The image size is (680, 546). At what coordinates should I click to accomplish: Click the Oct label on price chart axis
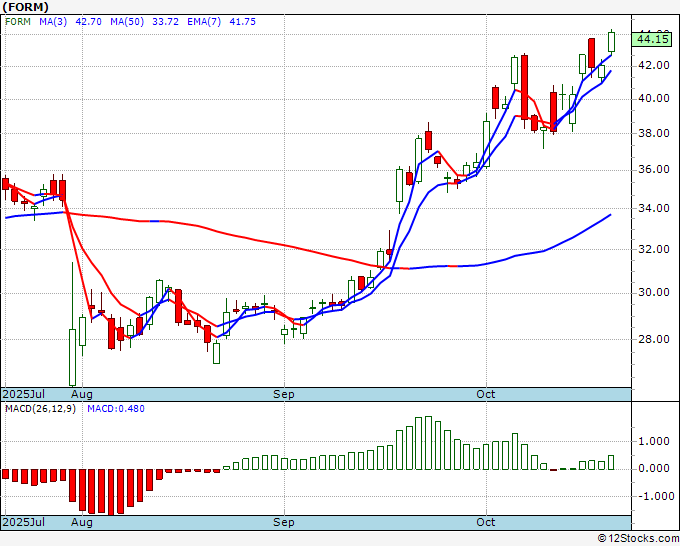tap(485, 394)
